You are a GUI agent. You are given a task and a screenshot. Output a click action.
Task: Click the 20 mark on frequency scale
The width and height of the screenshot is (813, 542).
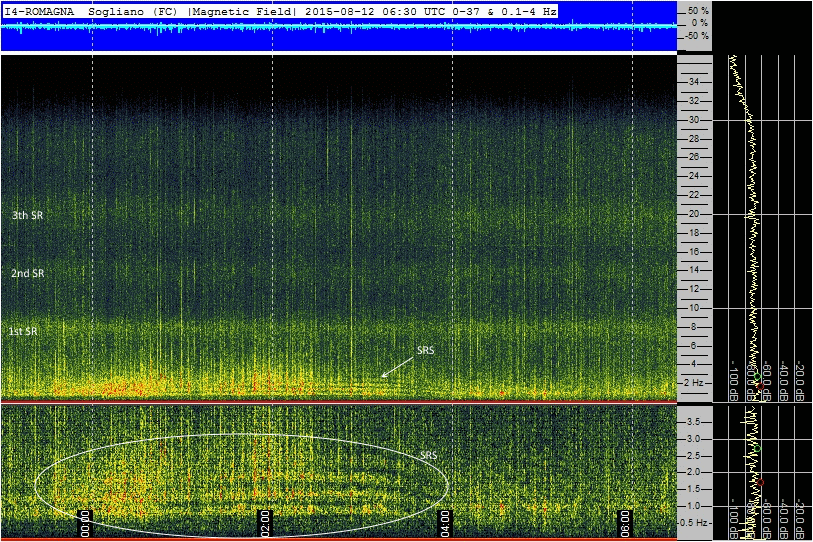pyautogui.click(x=693, y=214)
